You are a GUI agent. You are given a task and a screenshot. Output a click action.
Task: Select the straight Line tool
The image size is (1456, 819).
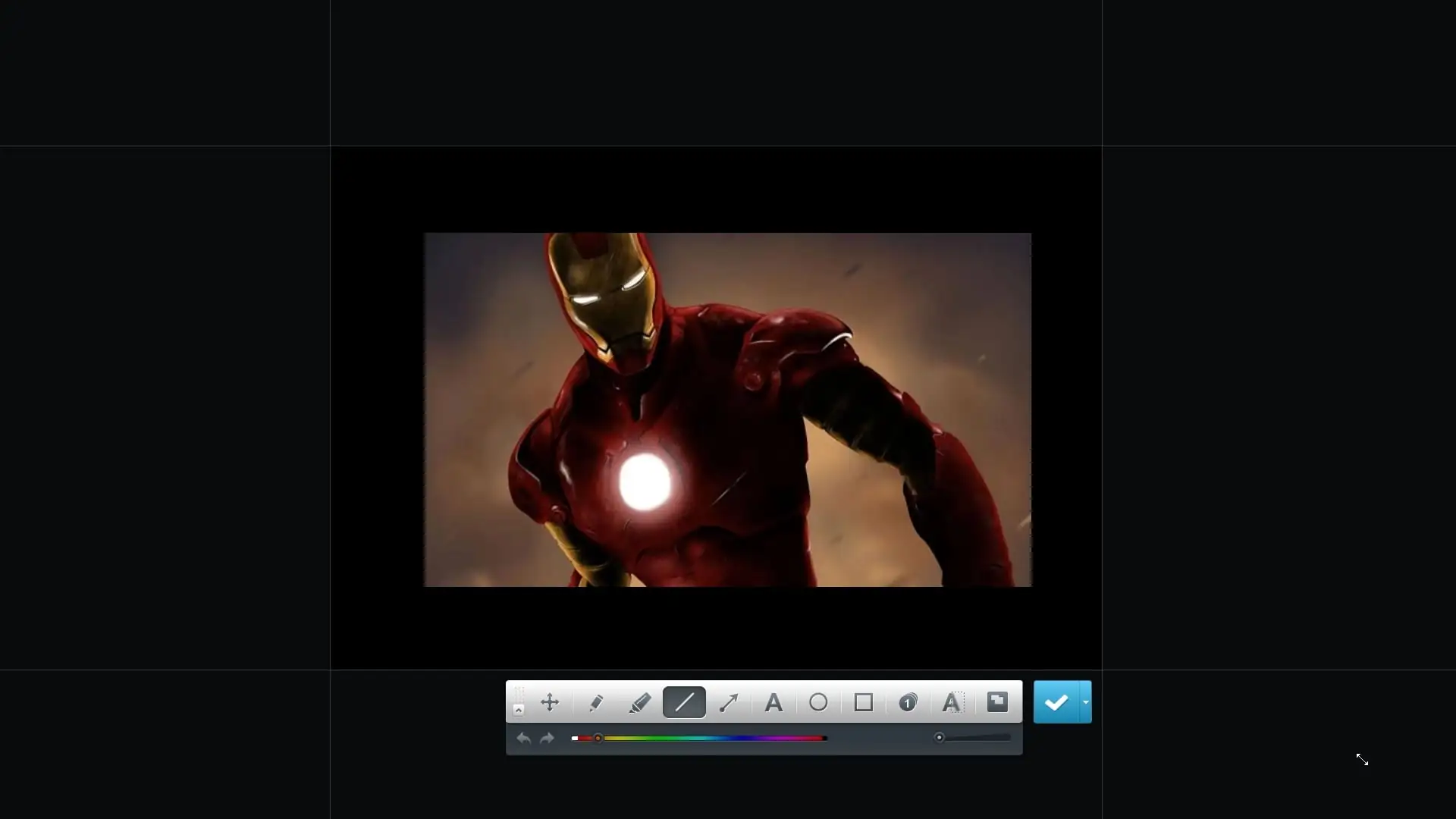684,702
